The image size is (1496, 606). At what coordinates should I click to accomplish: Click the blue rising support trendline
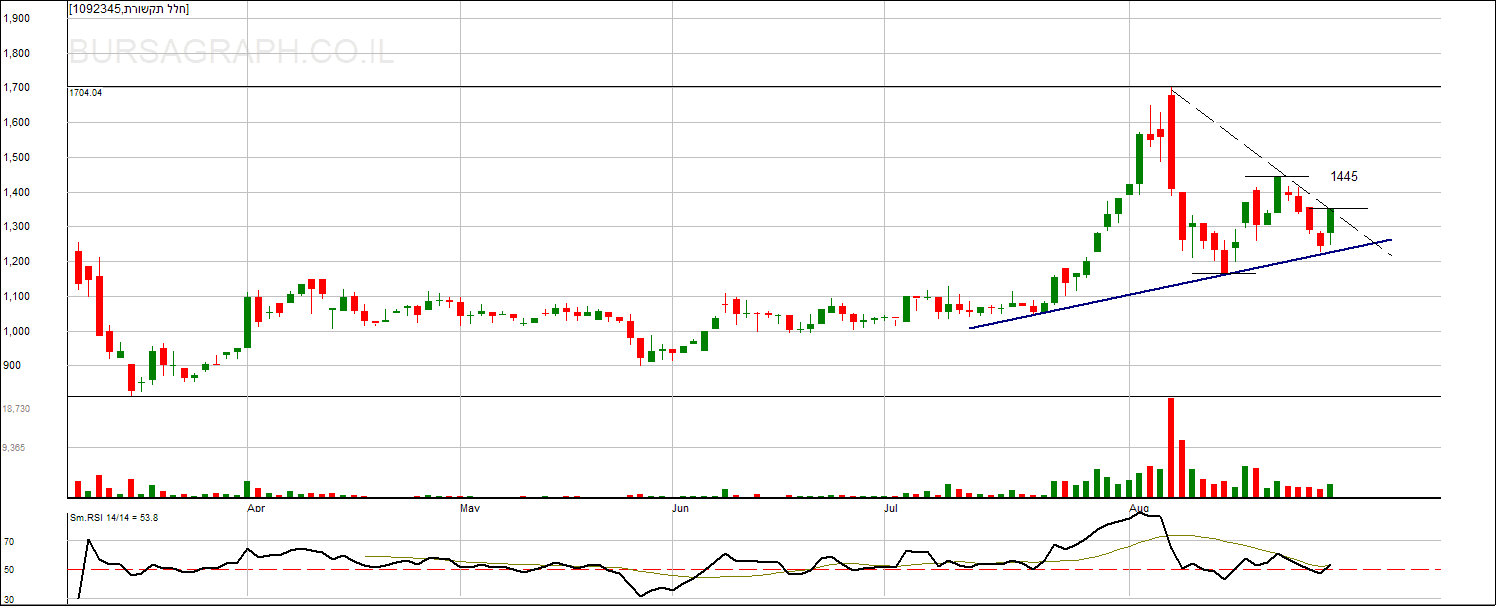pyautogui.click(x=1100, y=294)
